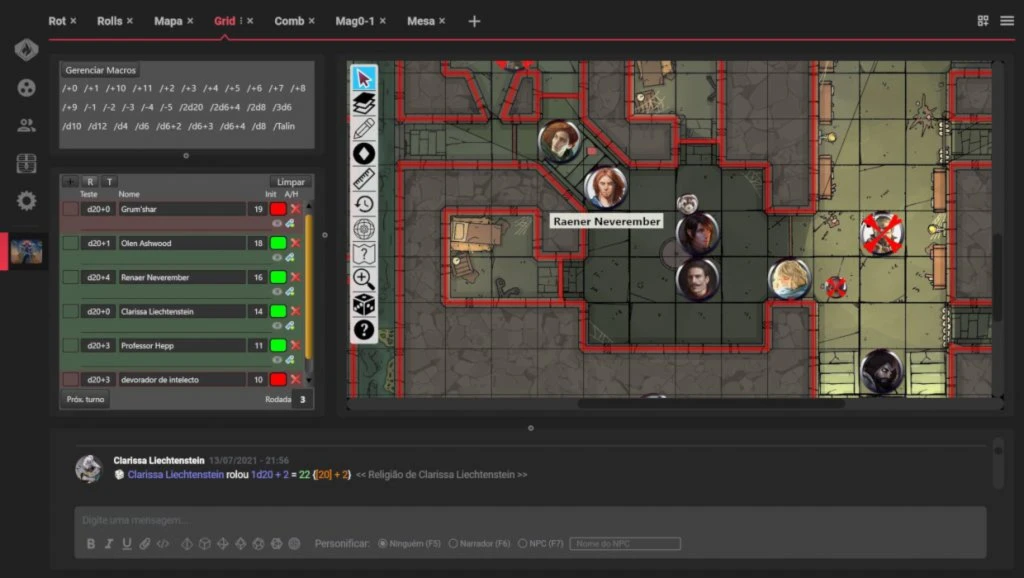Switch to the Rolls tab
The width and height of the screenshot is (1024, 578).
point(109,21)
